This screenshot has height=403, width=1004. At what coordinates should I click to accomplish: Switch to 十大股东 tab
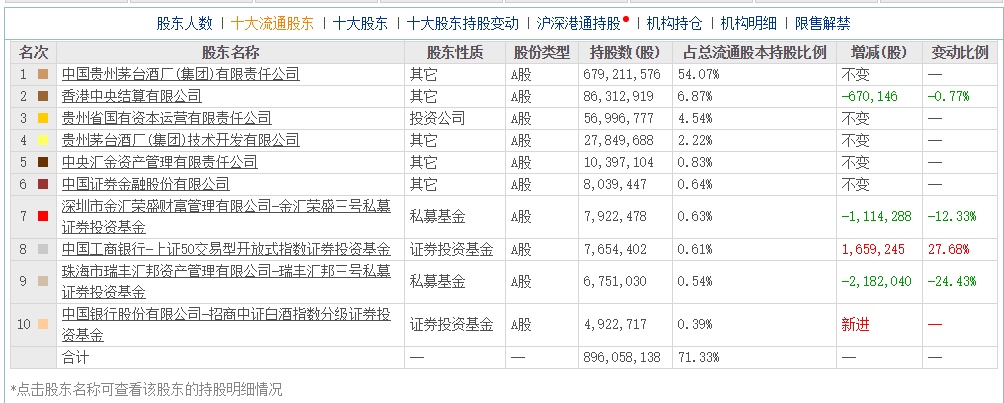point(360,24)
